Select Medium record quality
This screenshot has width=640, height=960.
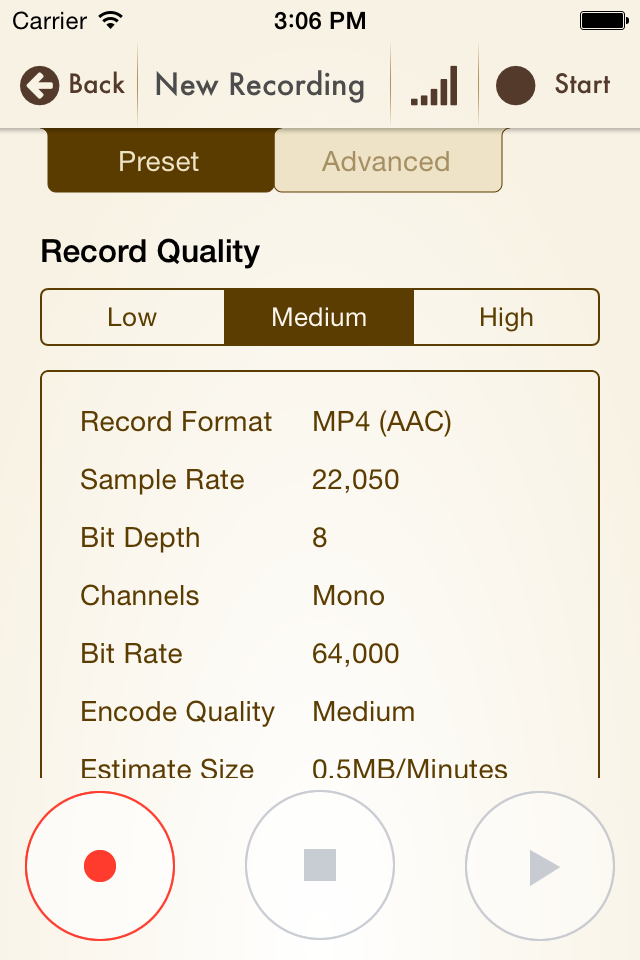[319, 317]
